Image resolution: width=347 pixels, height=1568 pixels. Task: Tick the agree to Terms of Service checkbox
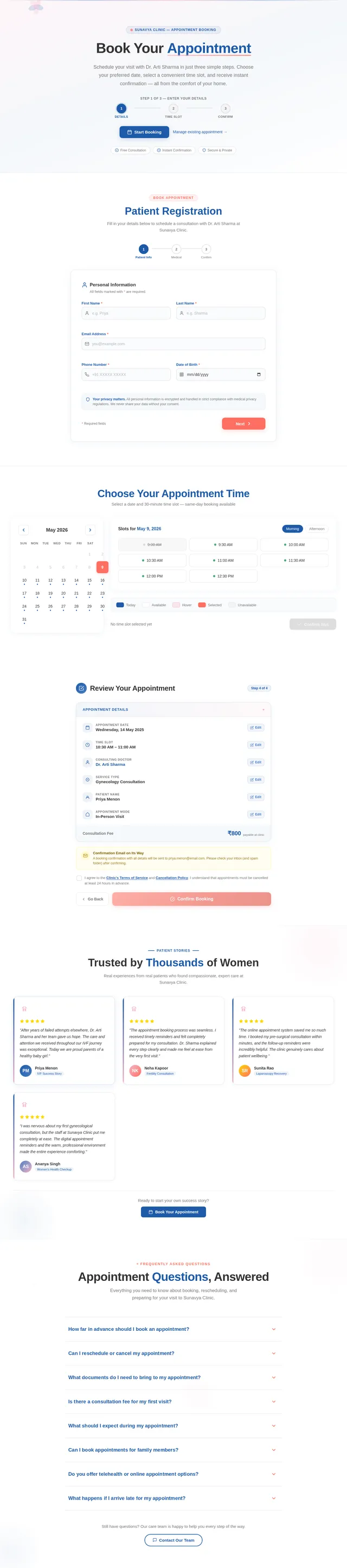[x=79, y=878]
